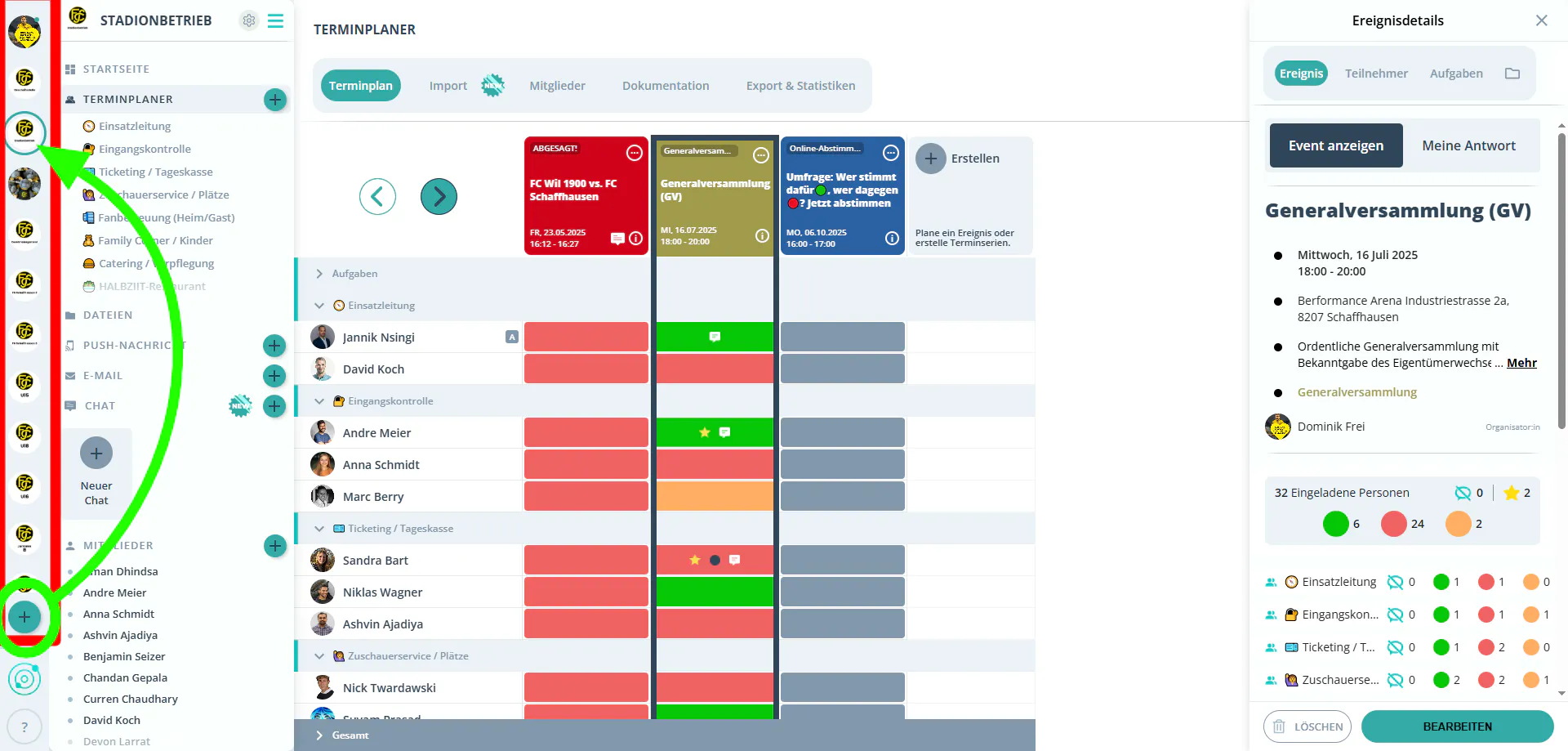Open settings gear next to STADIONBETRIEB
Viewport: 1568px width, 751px height.
249,20
